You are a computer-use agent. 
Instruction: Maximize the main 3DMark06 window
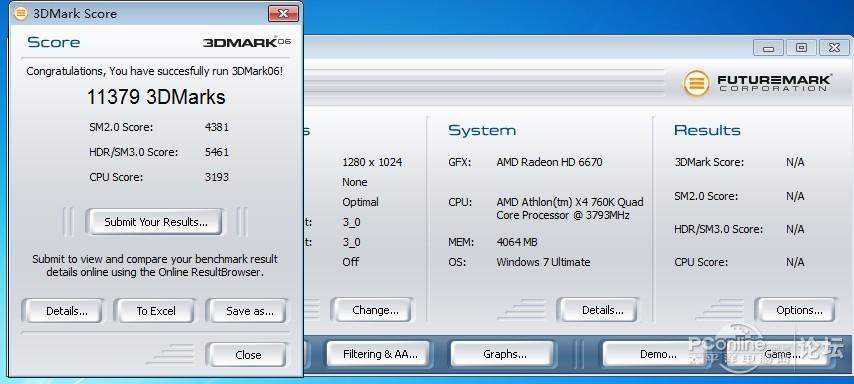point(801,48)
